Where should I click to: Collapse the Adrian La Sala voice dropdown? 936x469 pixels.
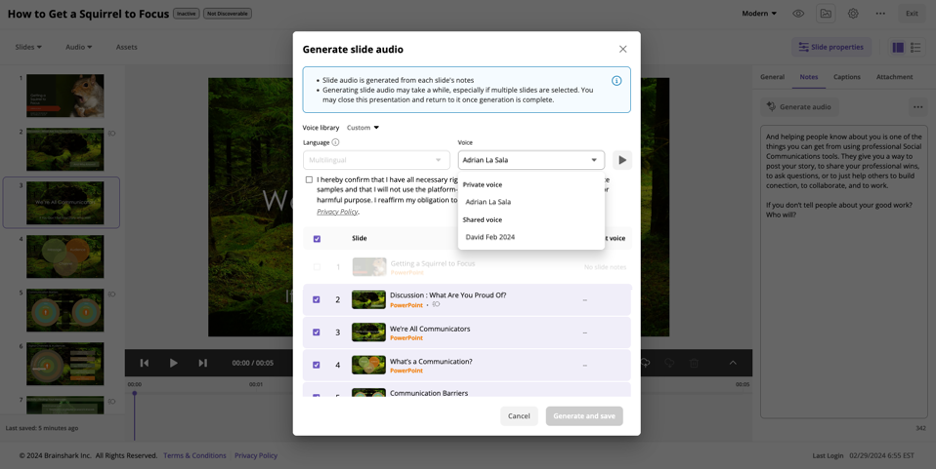[x=594, y=160]
